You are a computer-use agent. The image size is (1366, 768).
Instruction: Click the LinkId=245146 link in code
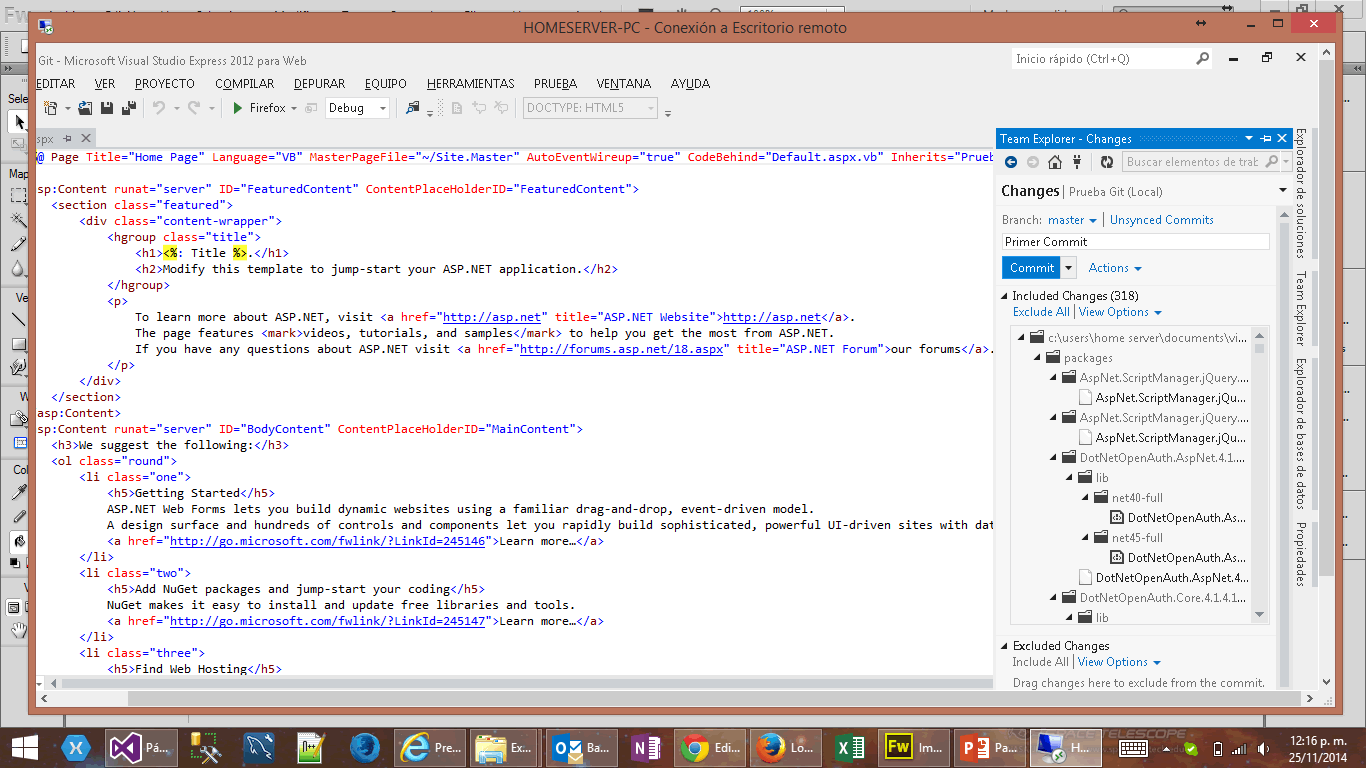click(x=328, y=541)
